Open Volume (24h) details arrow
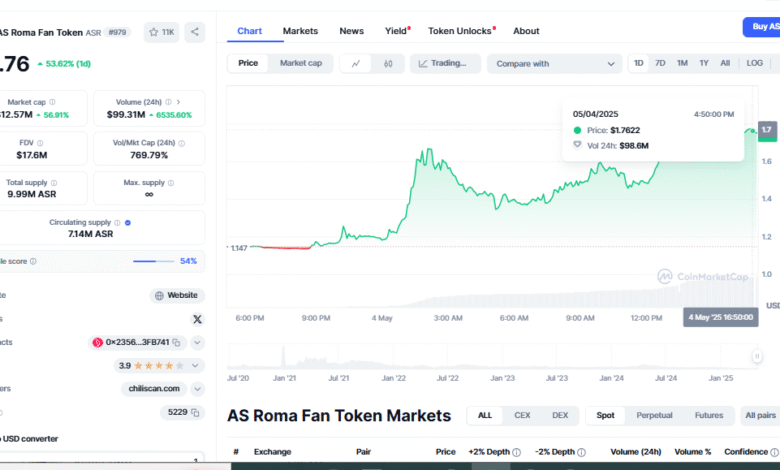 178,102
